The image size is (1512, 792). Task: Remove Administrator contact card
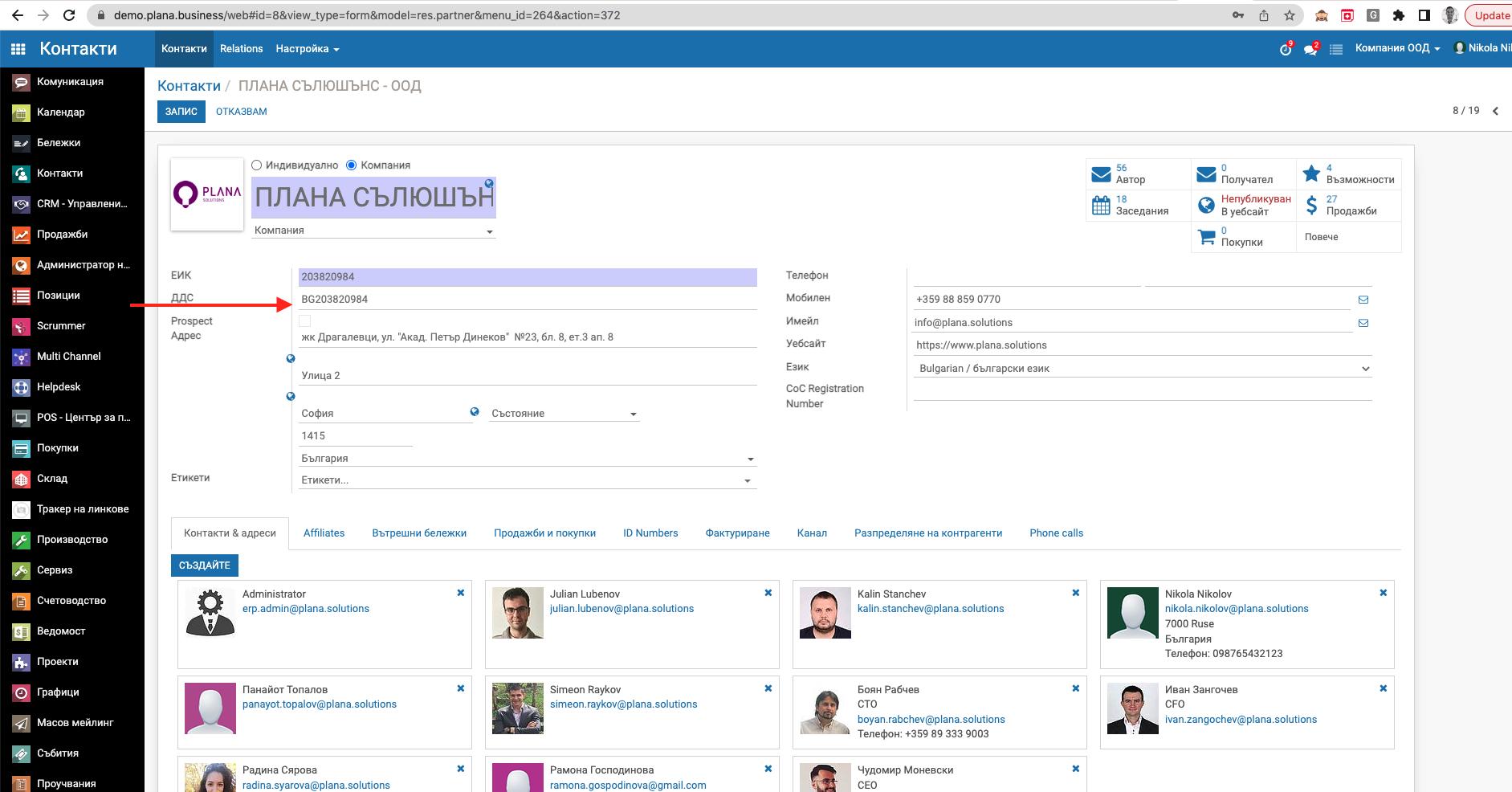coord(460,593)
